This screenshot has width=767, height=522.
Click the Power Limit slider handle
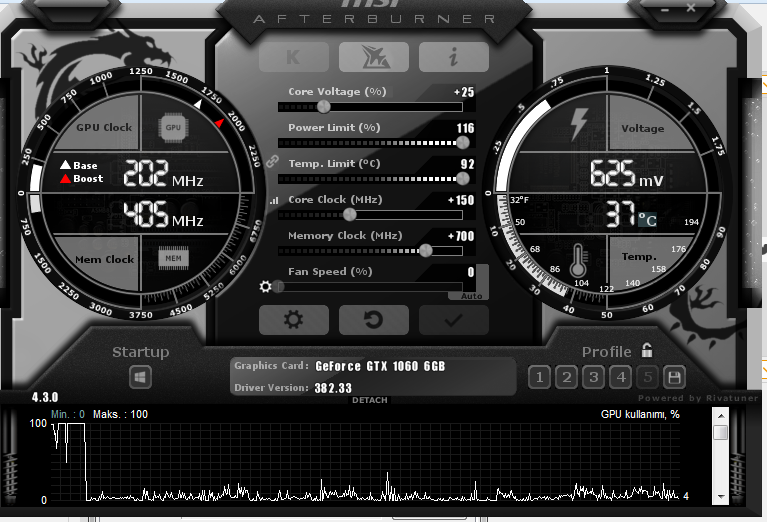coord(462,142)
